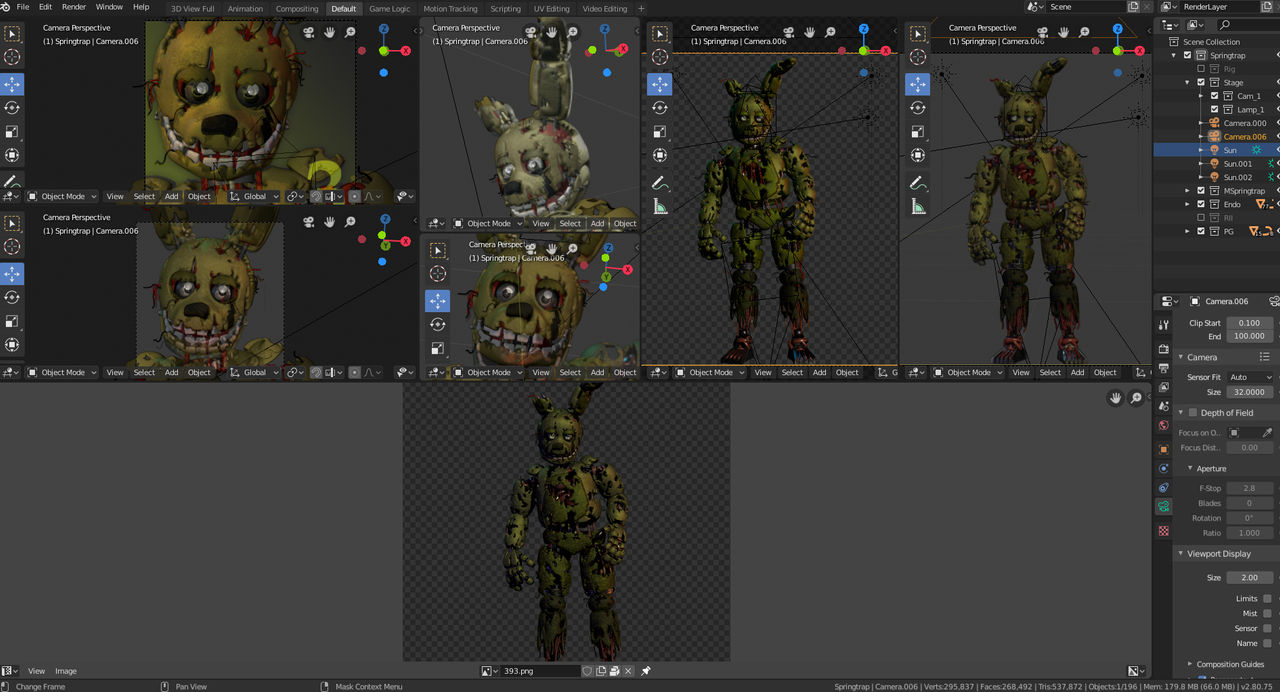Click the image editor zoom magnifier icon
Screen dimensions: 1280x692
pyautogui.click(x=1136, y=398)
